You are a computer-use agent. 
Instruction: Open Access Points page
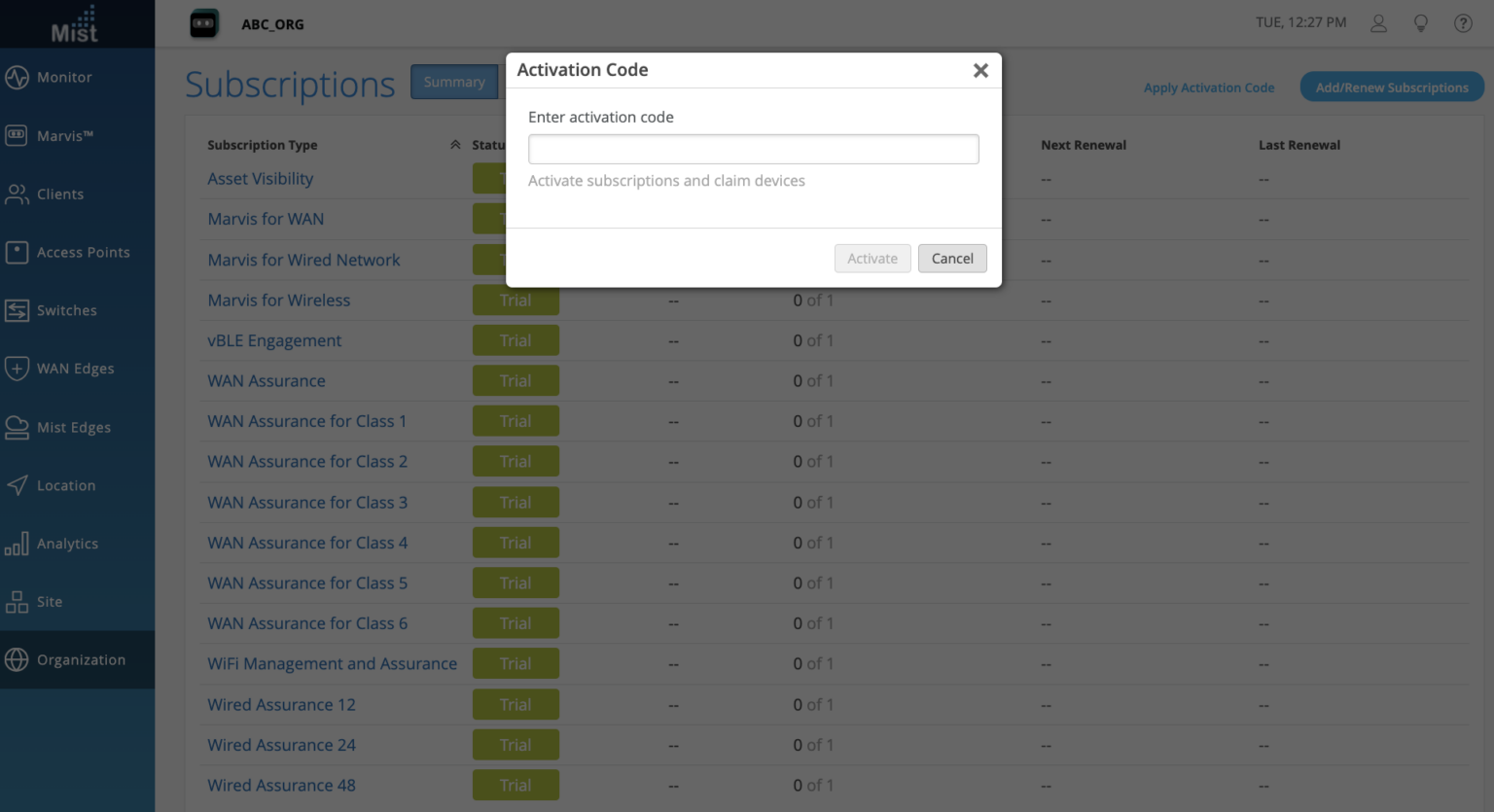pyautogui.click(x=83, y=253)
